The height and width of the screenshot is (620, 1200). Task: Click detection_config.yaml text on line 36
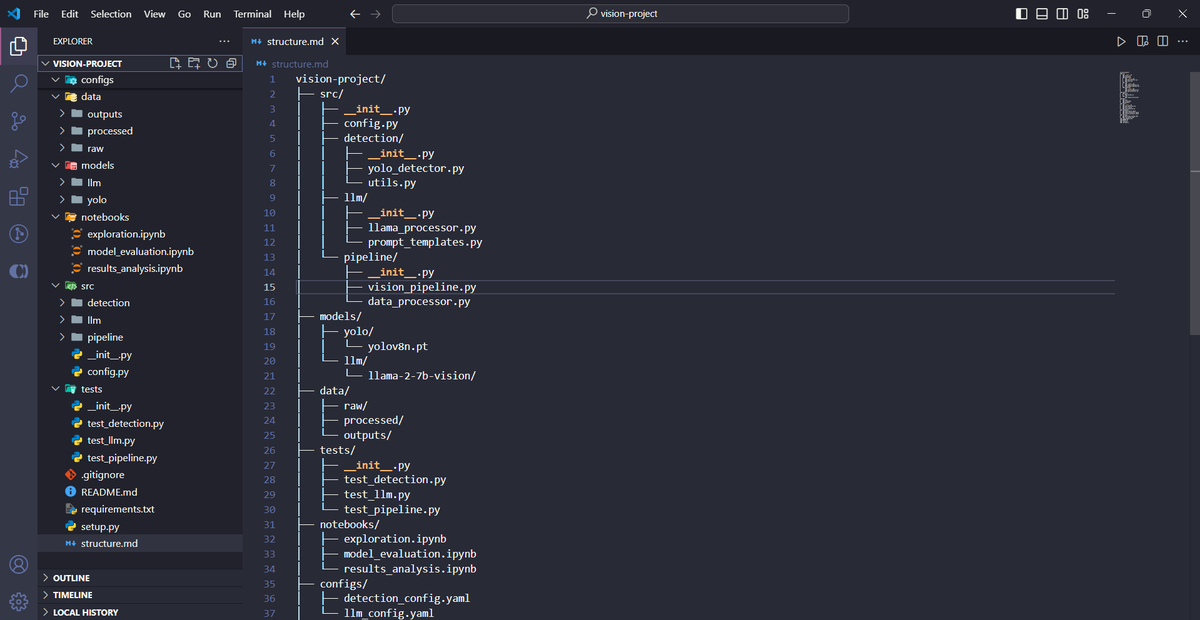click(407, 598)
